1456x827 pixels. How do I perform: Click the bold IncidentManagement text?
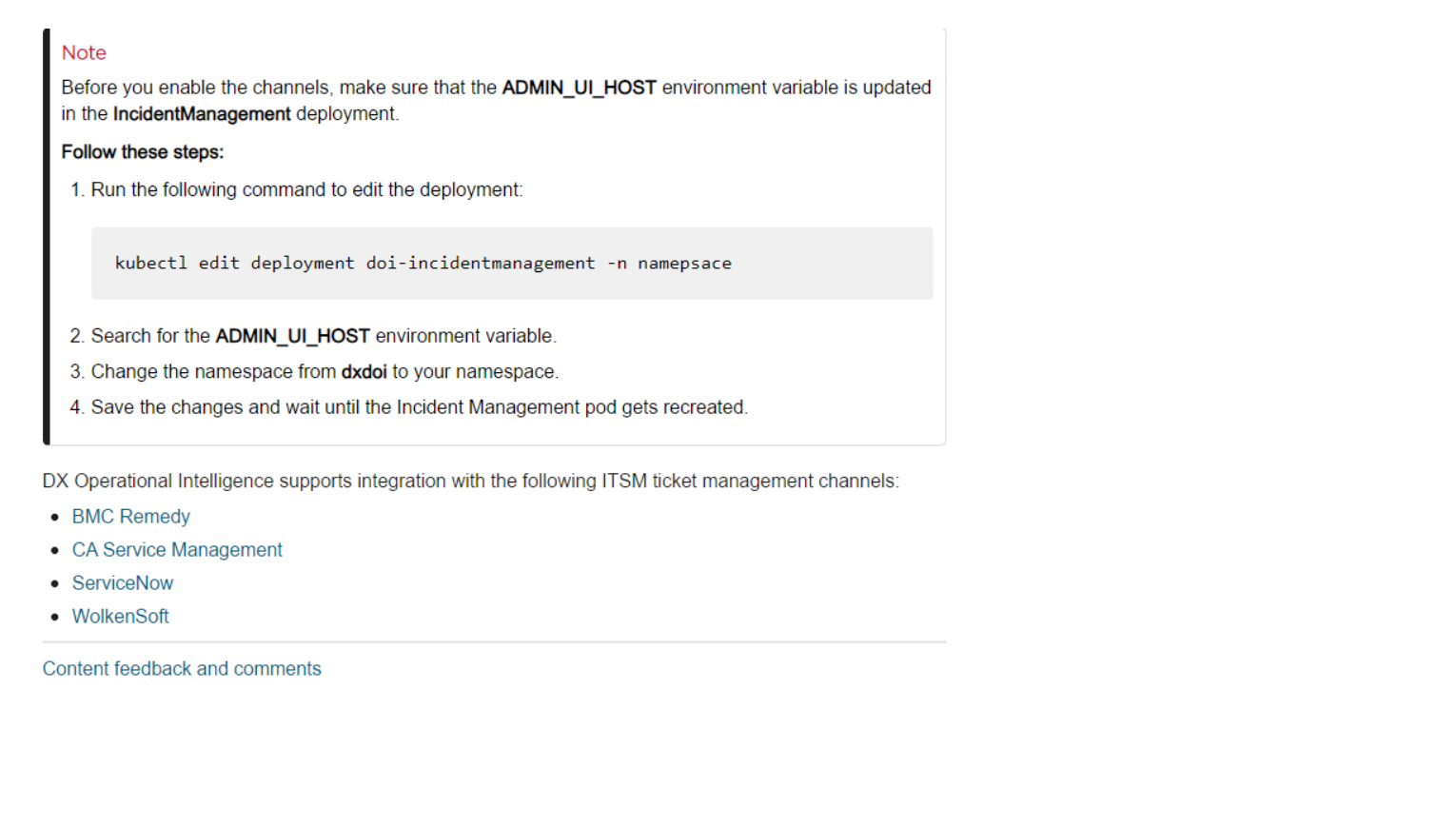(202, 114)
